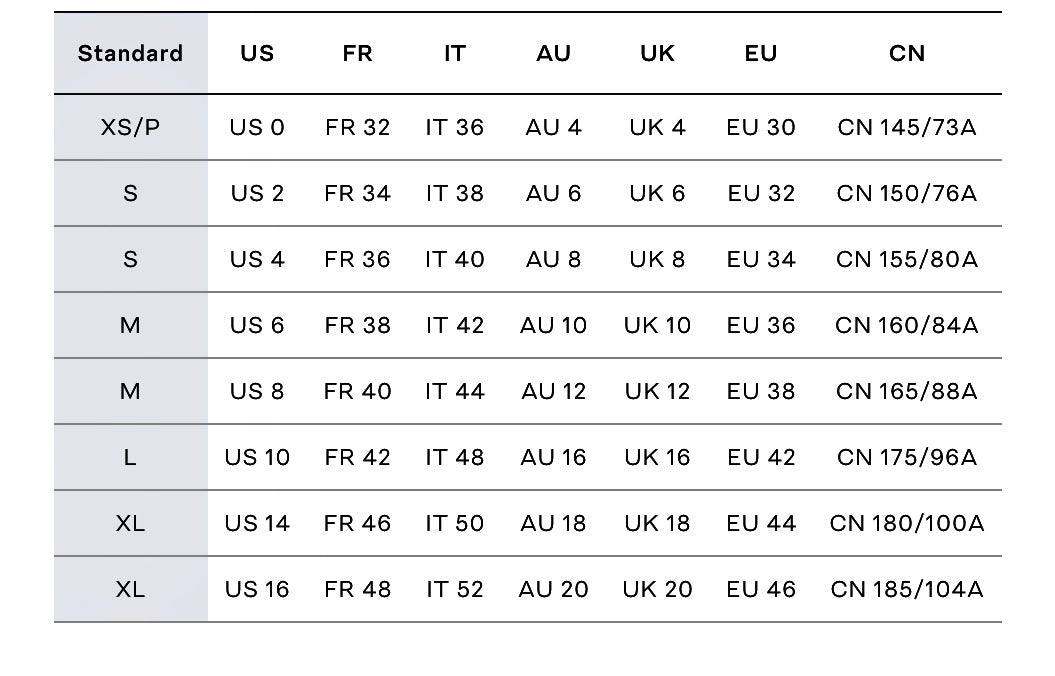The image size is (1055, 676).
Task: Click the US 0 cell
Action: coord(257,128)
